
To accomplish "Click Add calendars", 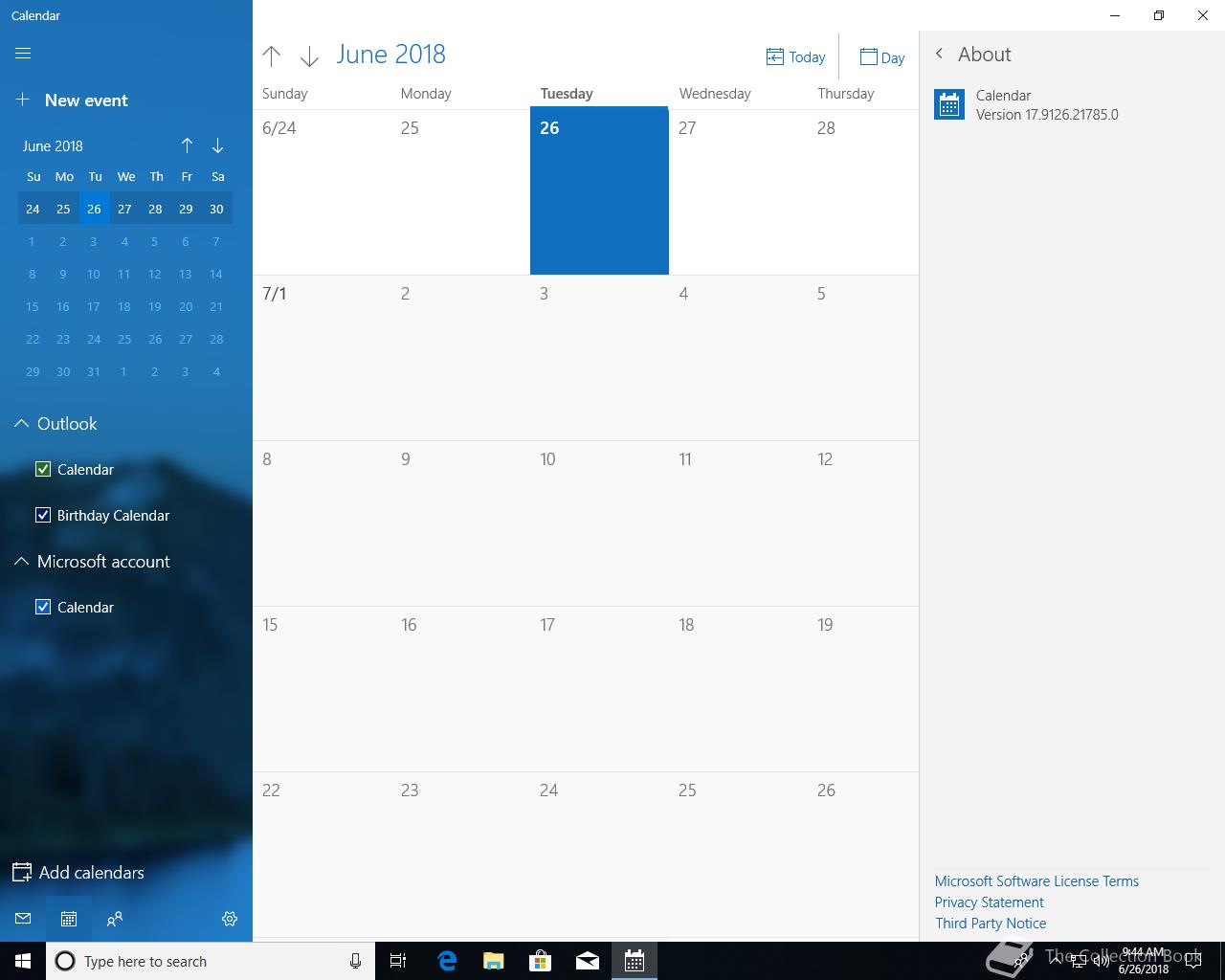I will click(x=78, y=872).
